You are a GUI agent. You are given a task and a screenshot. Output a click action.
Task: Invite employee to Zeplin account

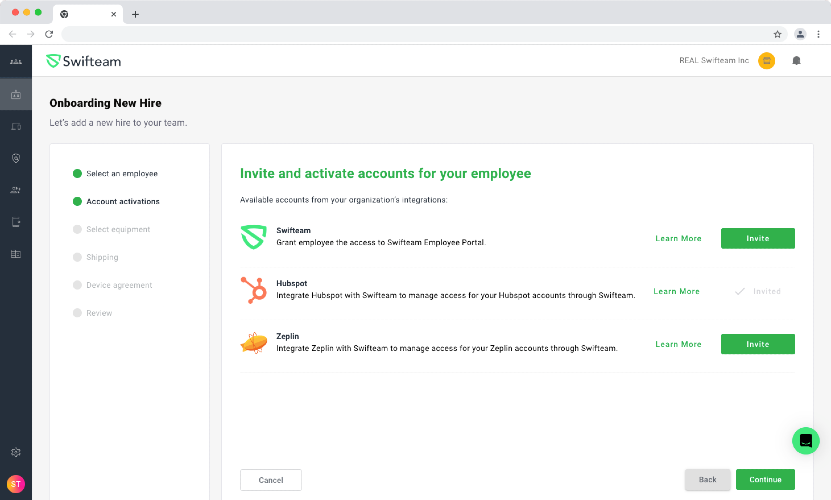(x=757, y=344)
